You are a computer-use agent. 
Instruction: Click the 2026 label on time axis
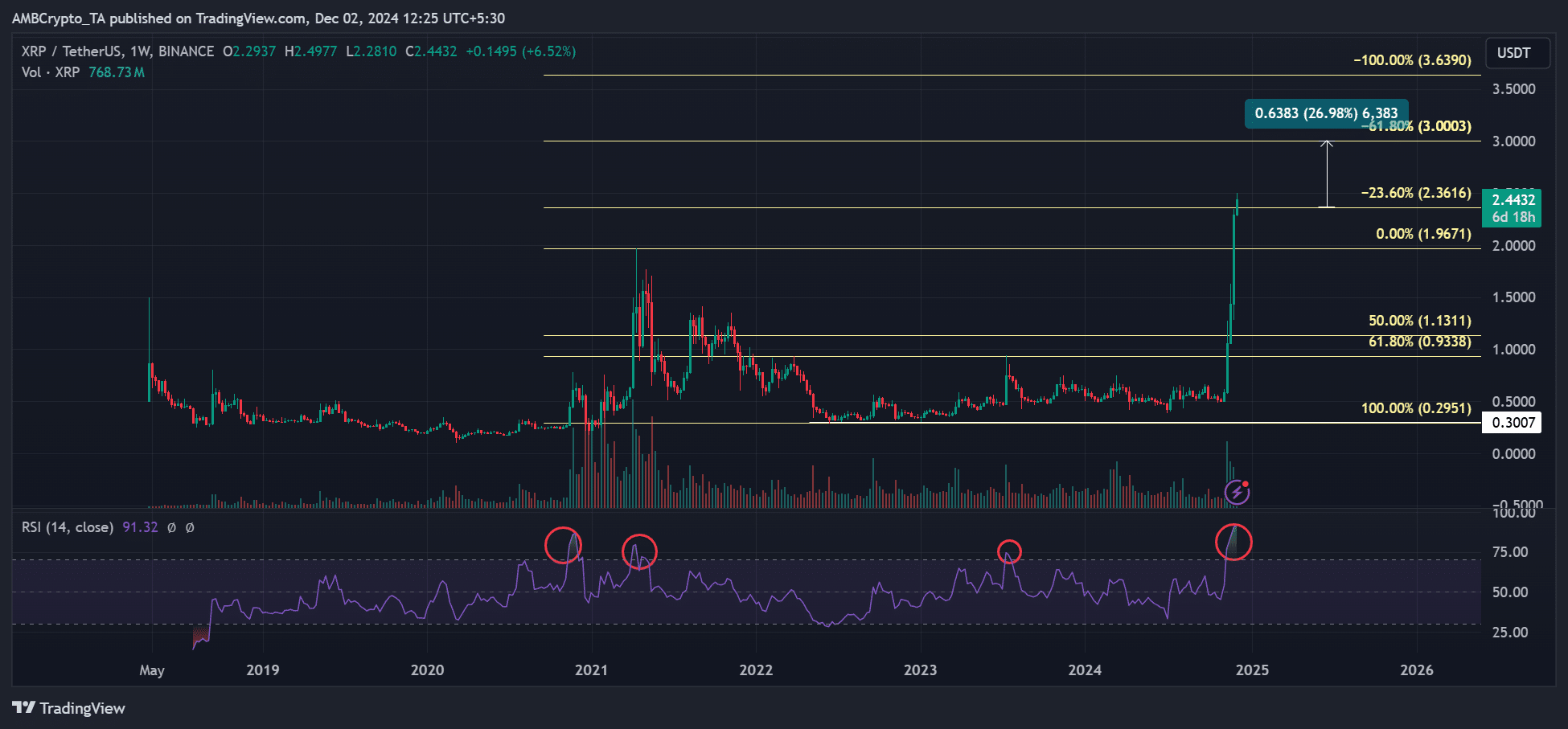(x=1416, y=670)
